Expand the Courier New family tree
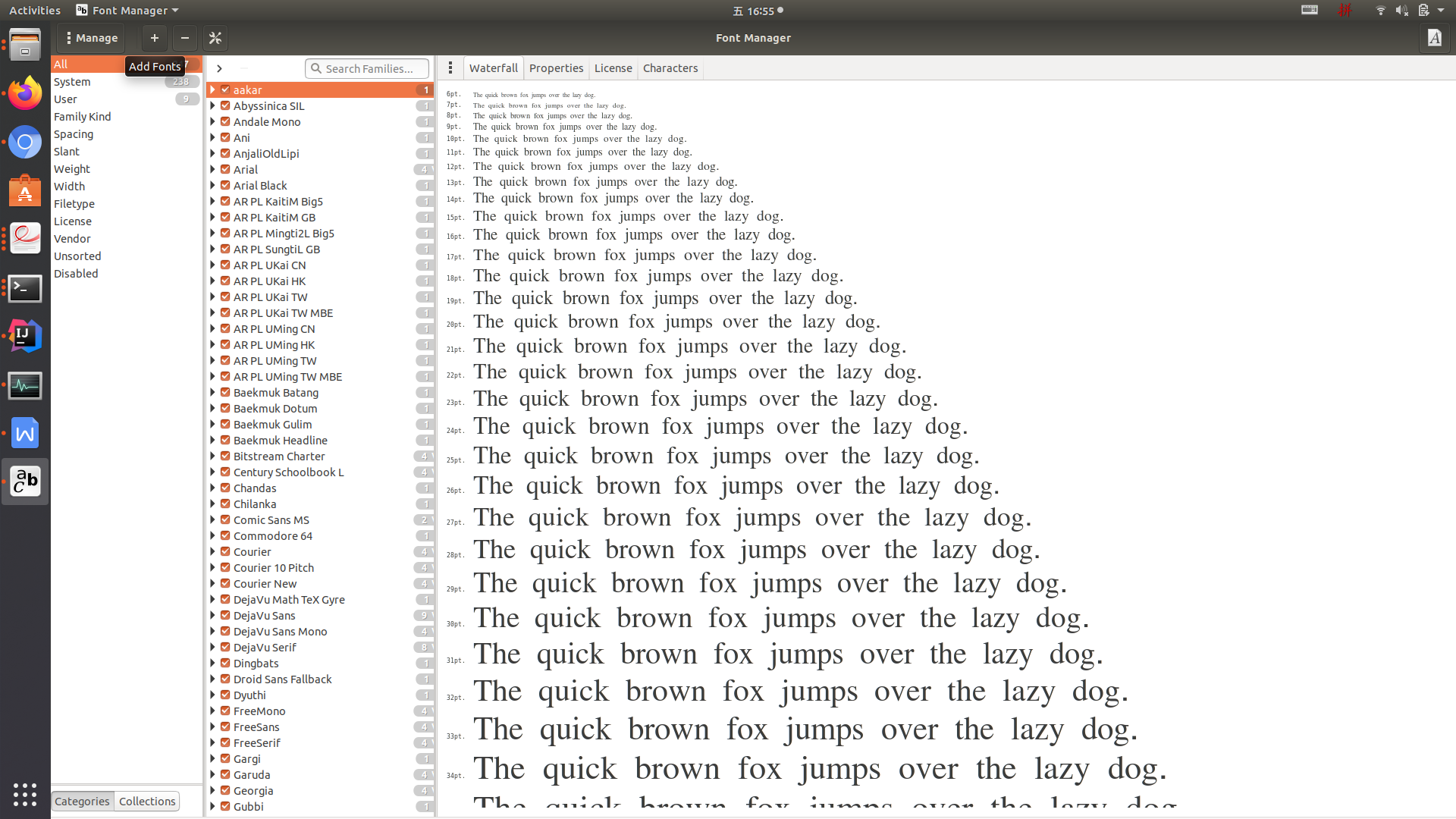 pyautogui.click(x=213, y=584)
